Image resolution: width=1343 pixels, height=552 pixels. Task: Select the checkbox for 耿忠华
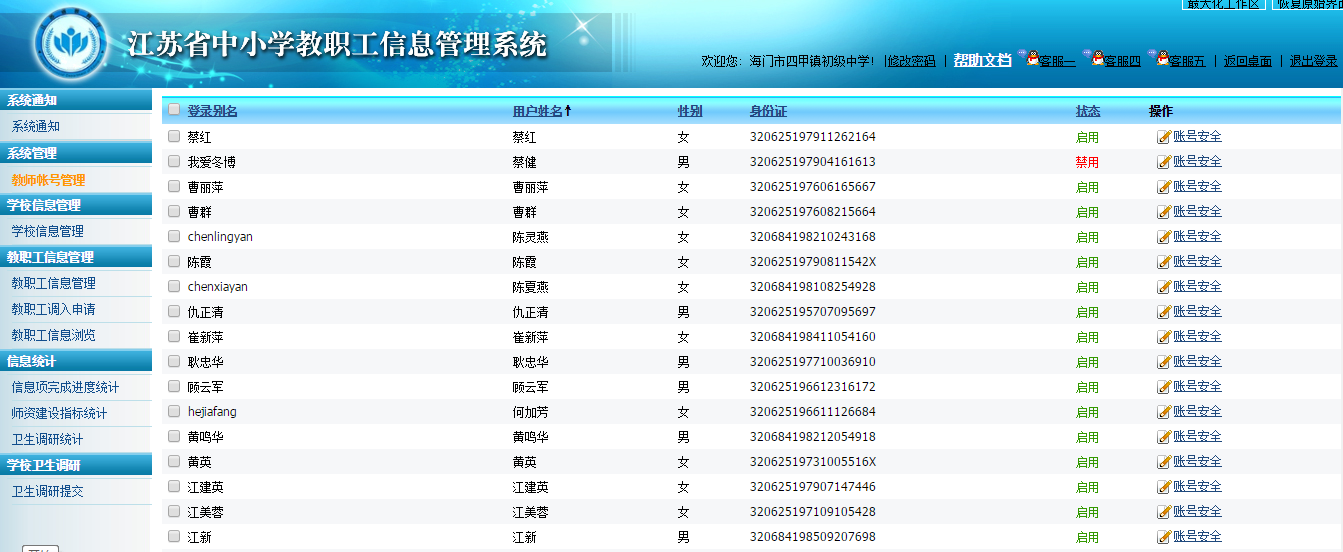click(174, 361)
